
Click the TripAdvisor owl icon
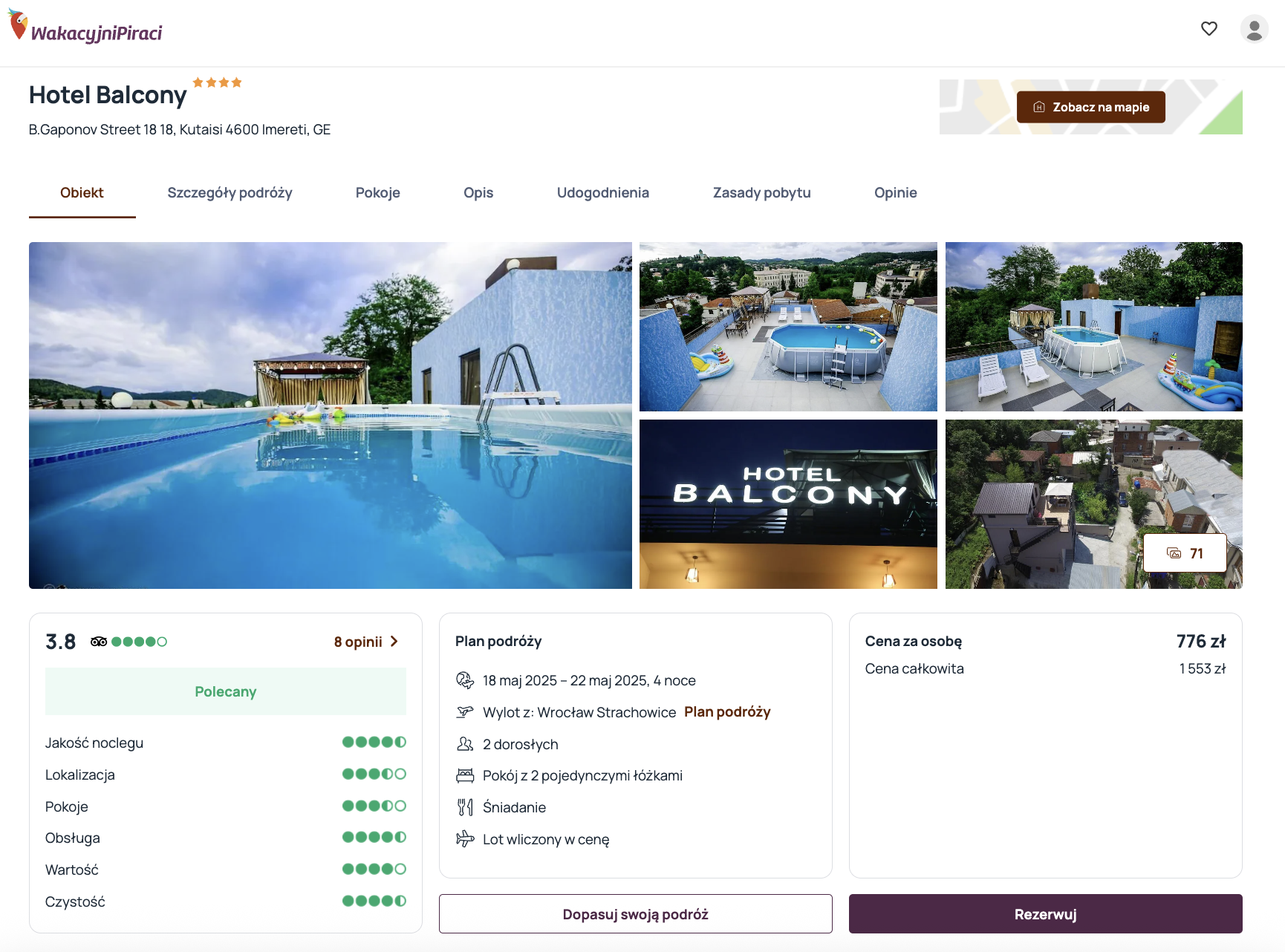(99, 642)
